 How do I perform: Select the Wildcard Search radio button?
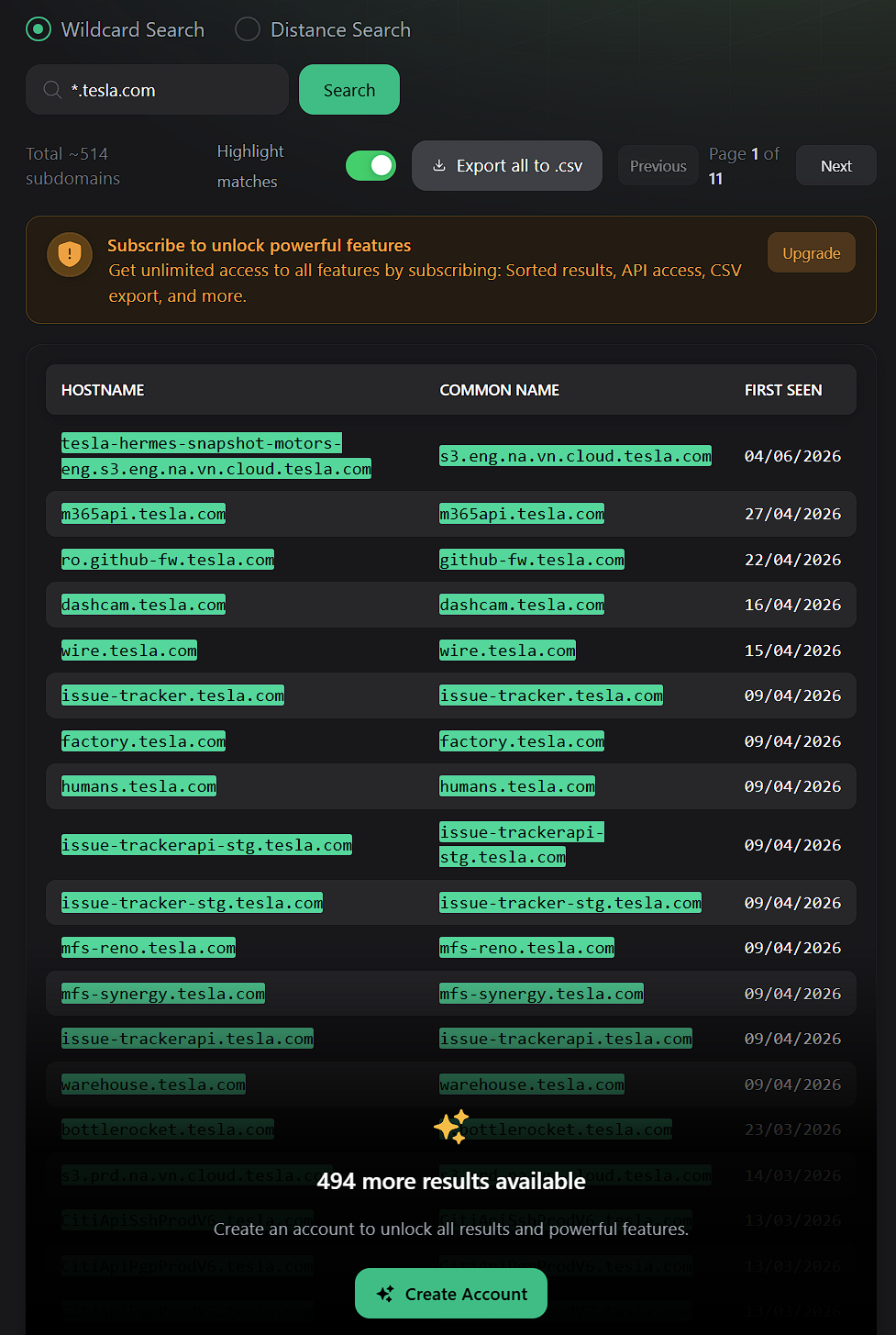pyautogui.click(x=39, y=29)
